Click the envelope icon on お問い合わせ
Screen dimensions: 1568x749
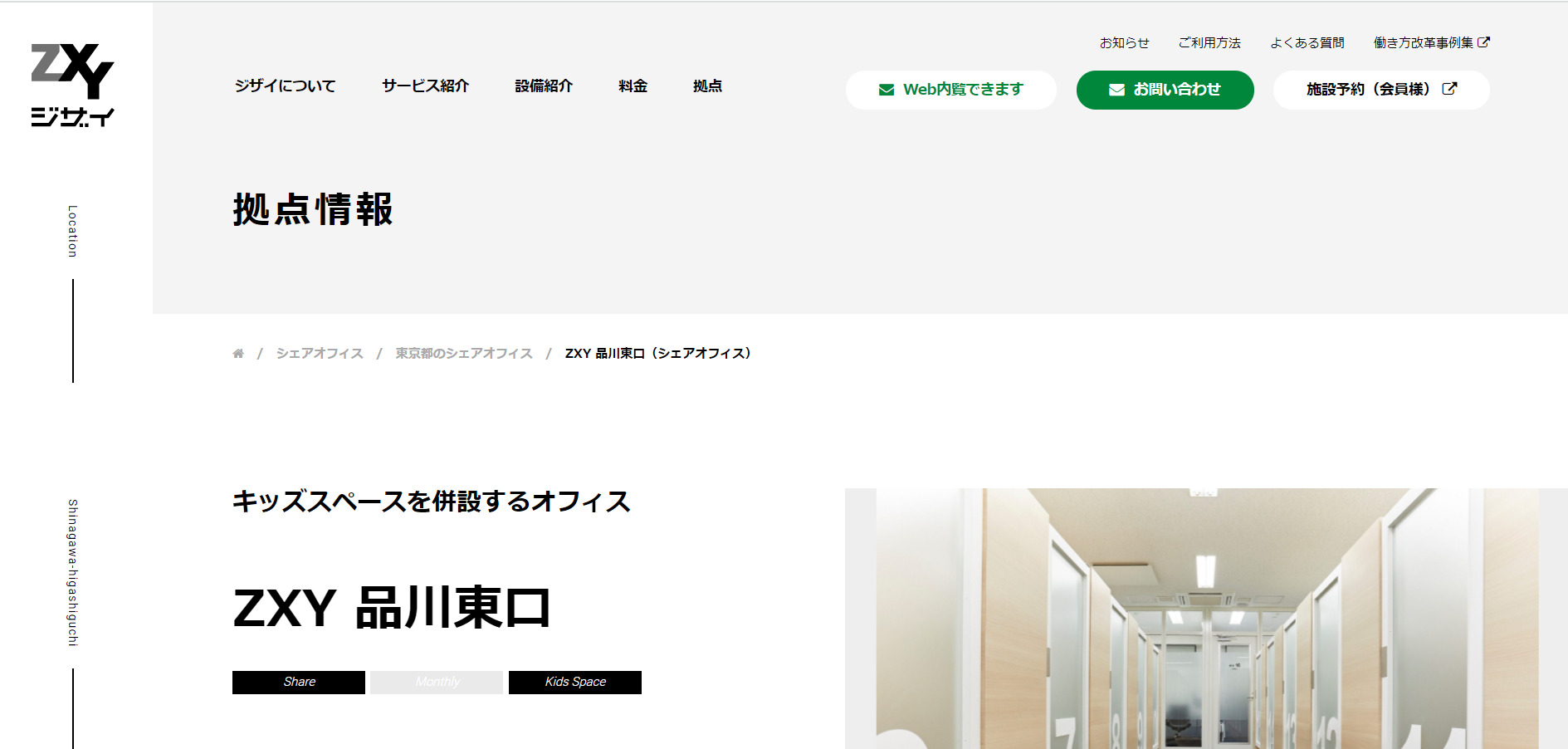(x=1116, y=90)
